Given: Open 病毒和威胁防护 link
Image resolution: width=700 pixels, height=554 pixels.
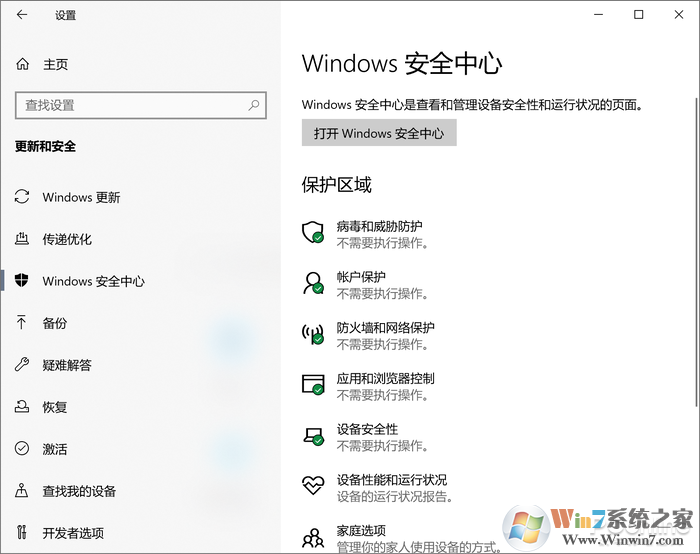Looking at the screenshot, I should [379, 226].
